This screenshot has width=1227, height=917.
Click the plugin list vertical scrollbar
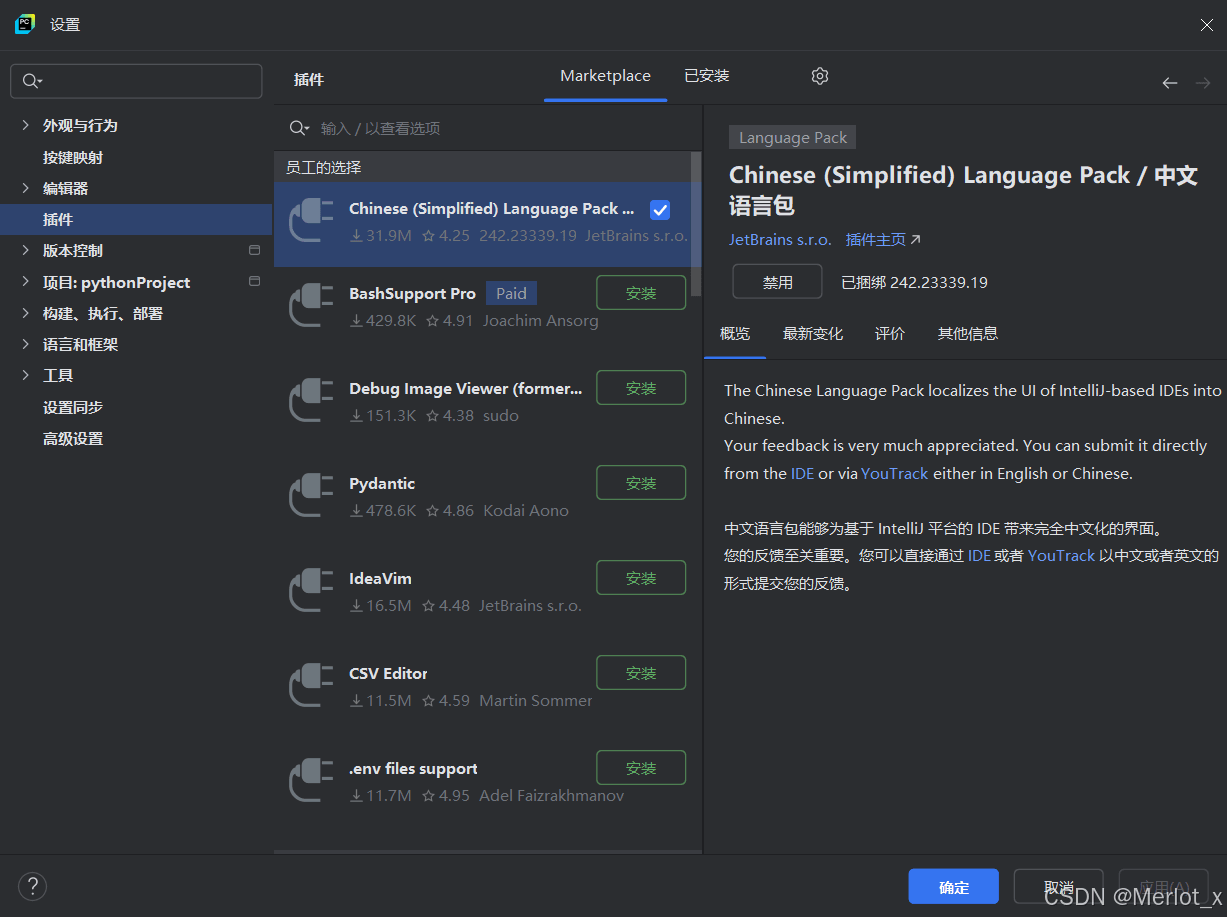(696, 223)
